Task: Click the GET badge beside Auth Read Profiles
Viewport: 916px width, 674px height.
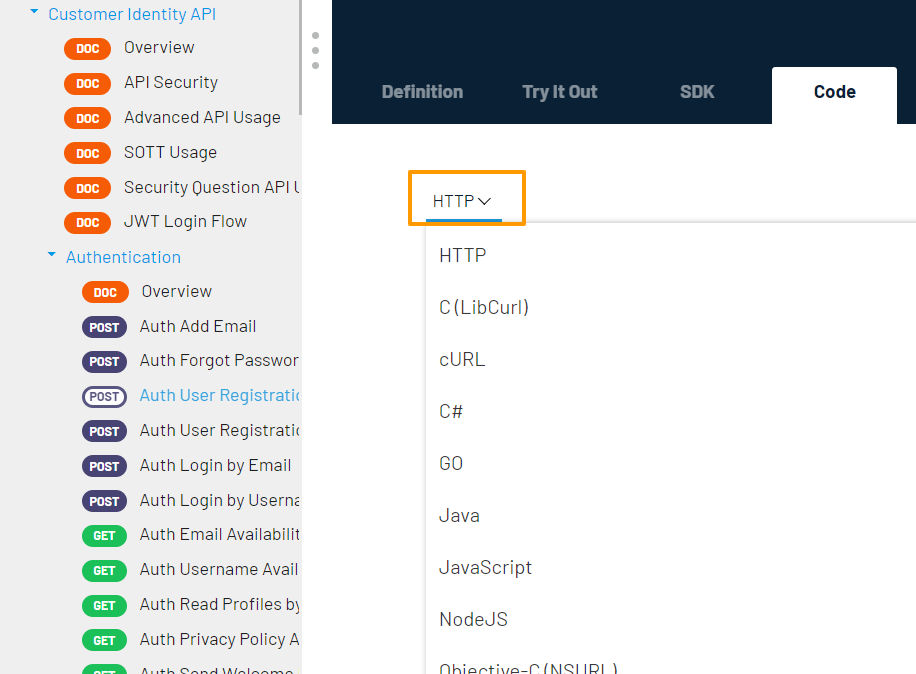Action: 105,605
